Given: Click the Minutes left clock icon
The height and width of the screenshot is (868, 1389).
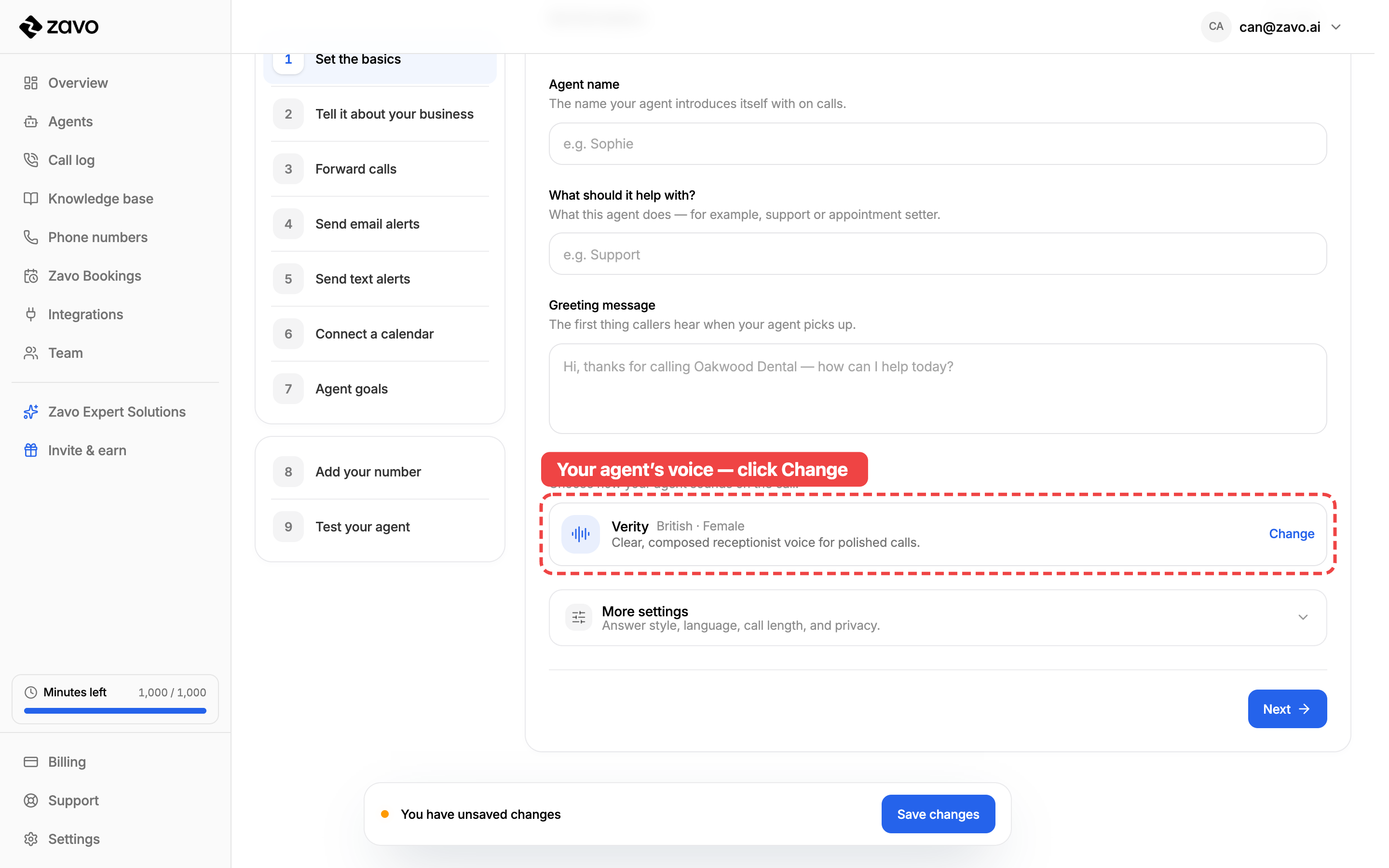Looking at the screenshot, I should click(31, 692).
